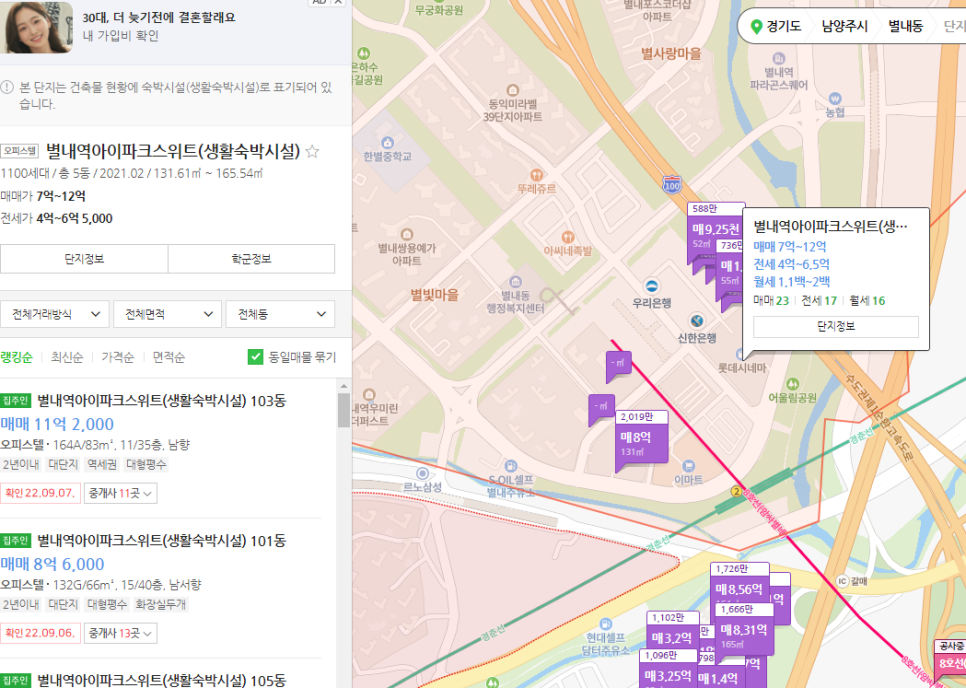Click the 별내동 행정복지센터 icon

pos(516,283)
